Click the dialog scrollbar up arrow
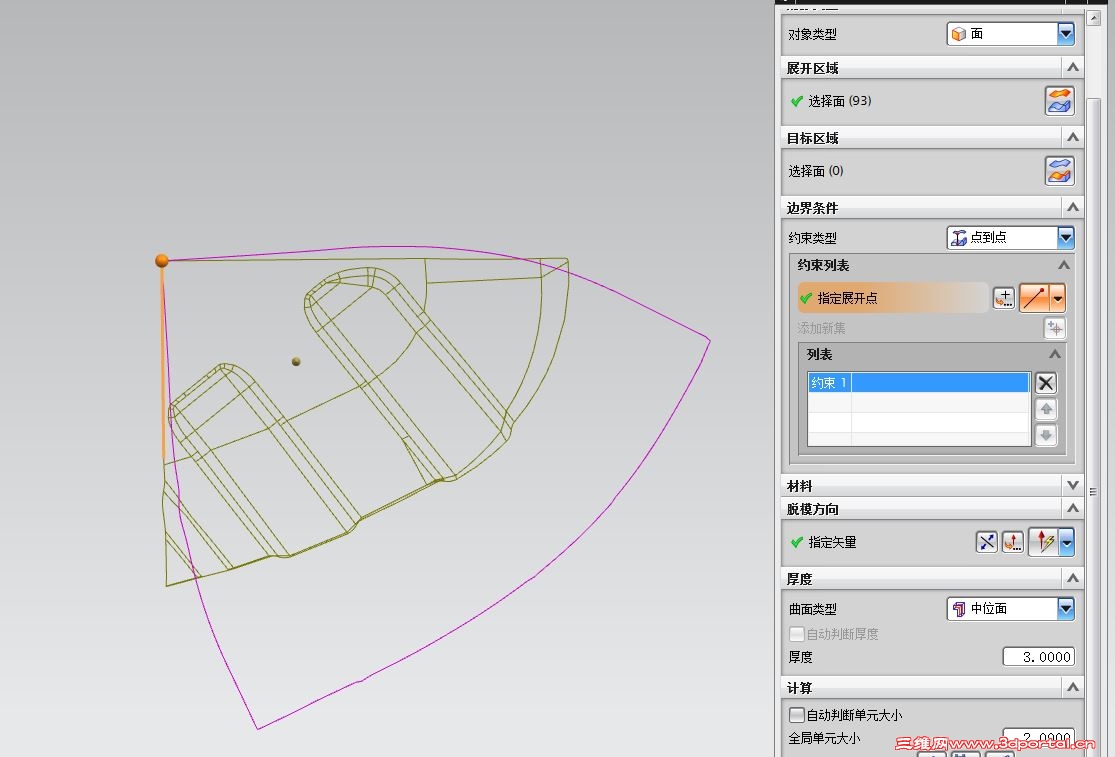Viewport: 1115px width, 757px height. click(1094, 18)
